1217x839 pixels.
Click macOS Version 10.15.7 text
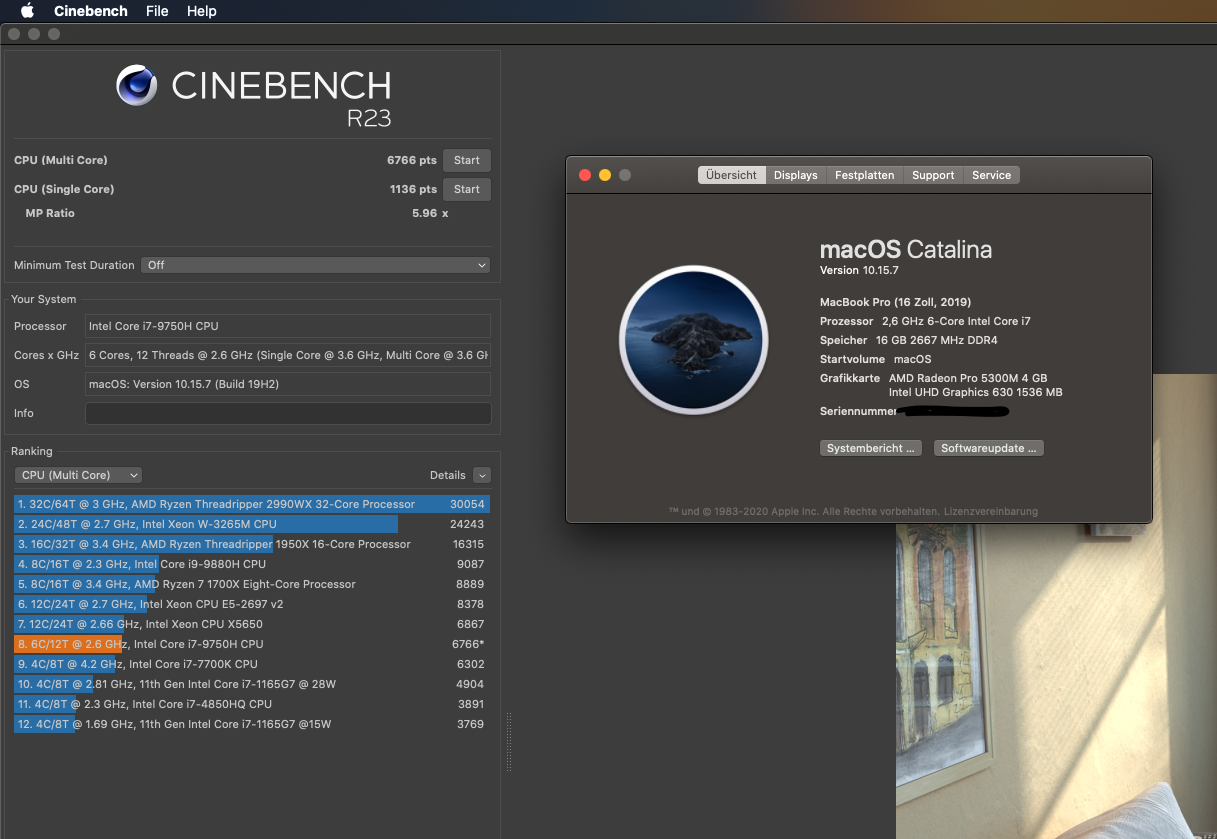(859, 270)
